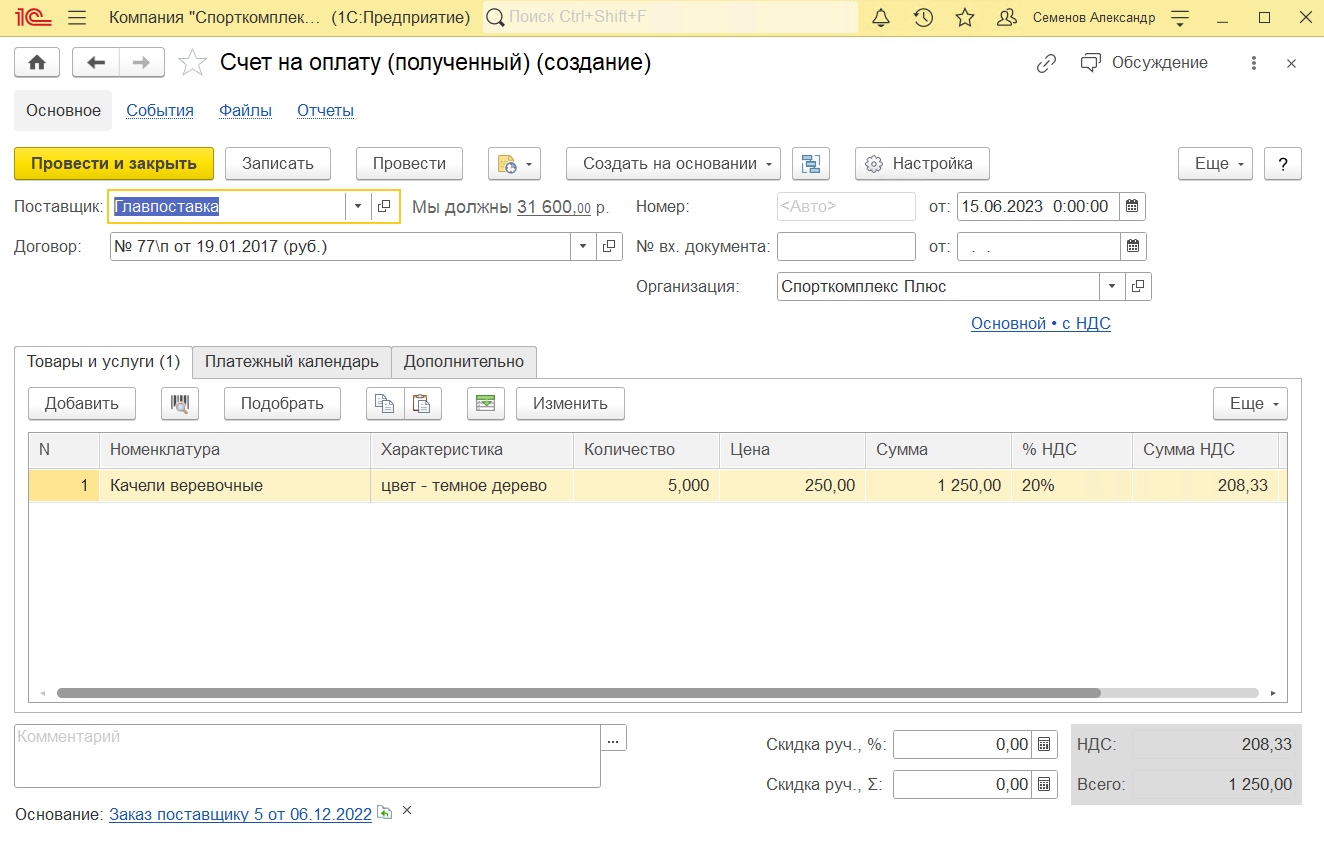Screen dimensions: 1324x842
Task: Add the document to favorites star
Action: click(191, 63)
